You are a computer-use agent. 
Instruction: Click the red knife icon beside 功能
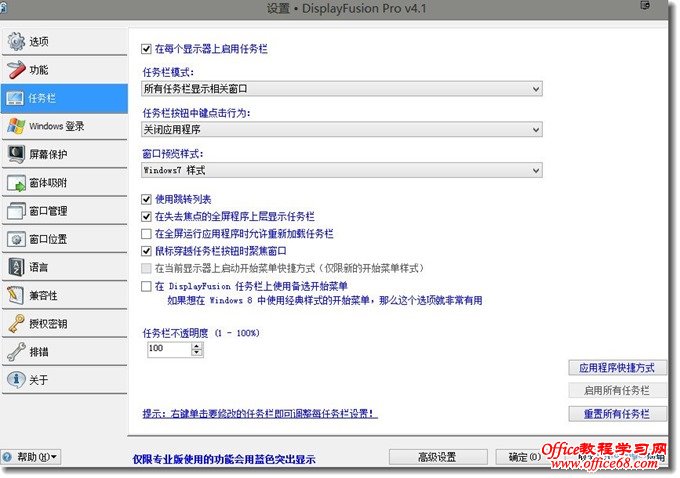(16, 70)
